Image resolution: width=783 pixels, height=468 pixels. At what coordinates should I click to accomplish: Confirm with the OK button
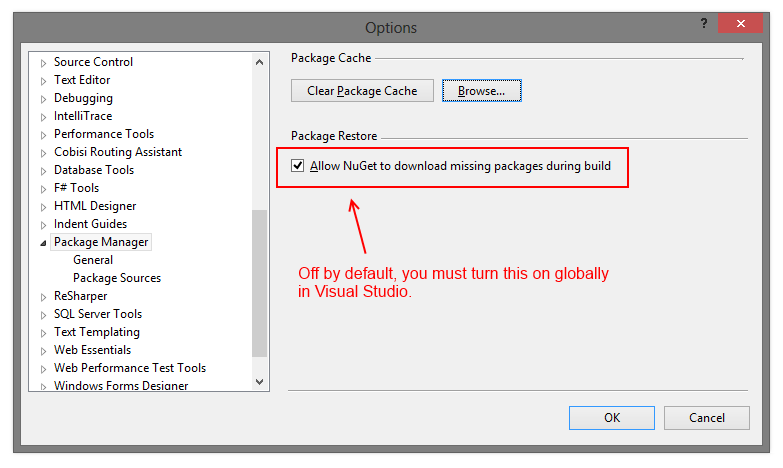point(612,418)
